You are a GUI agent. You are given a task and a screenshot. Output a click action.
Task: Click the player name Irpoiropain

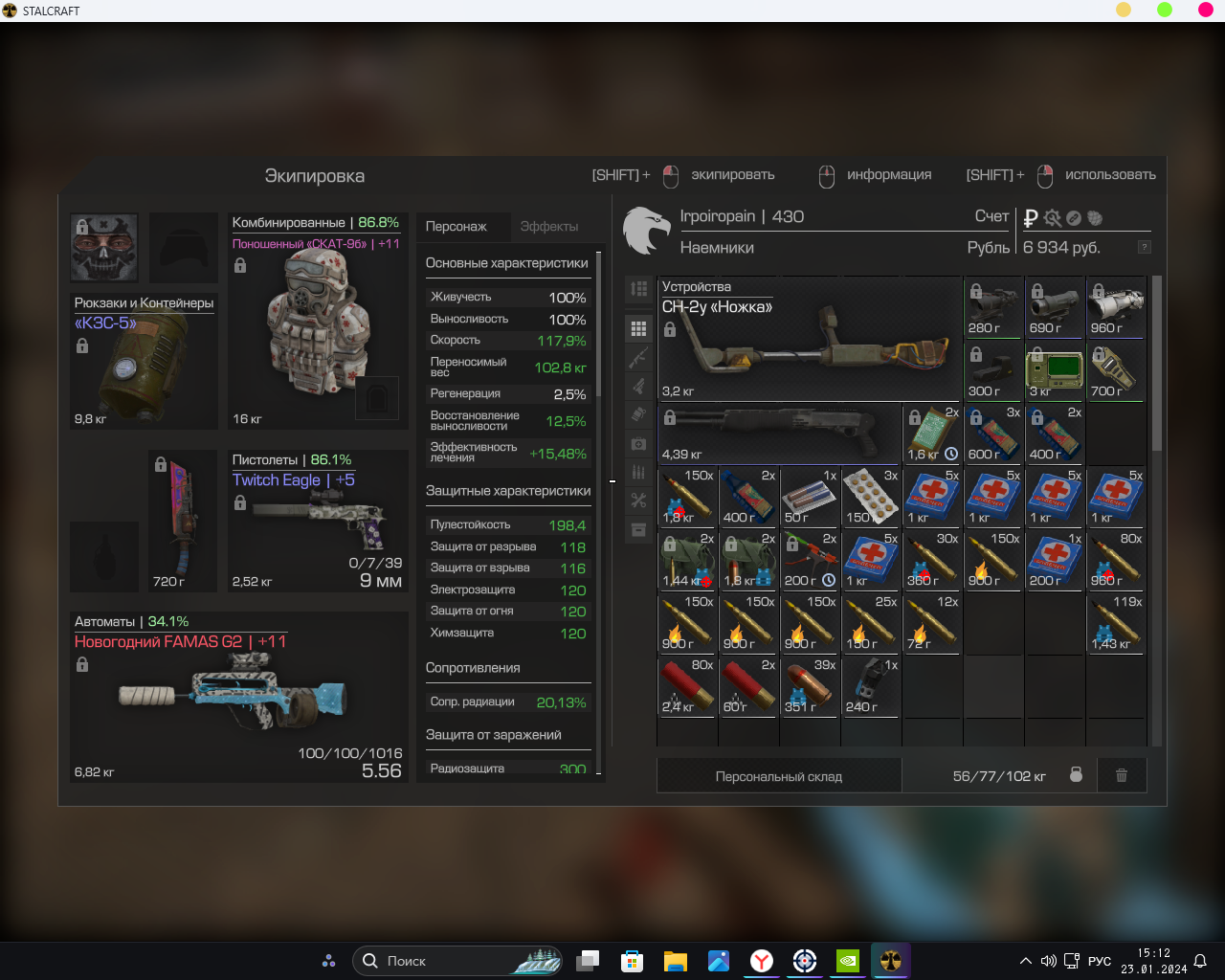click(x=718, y=216)
